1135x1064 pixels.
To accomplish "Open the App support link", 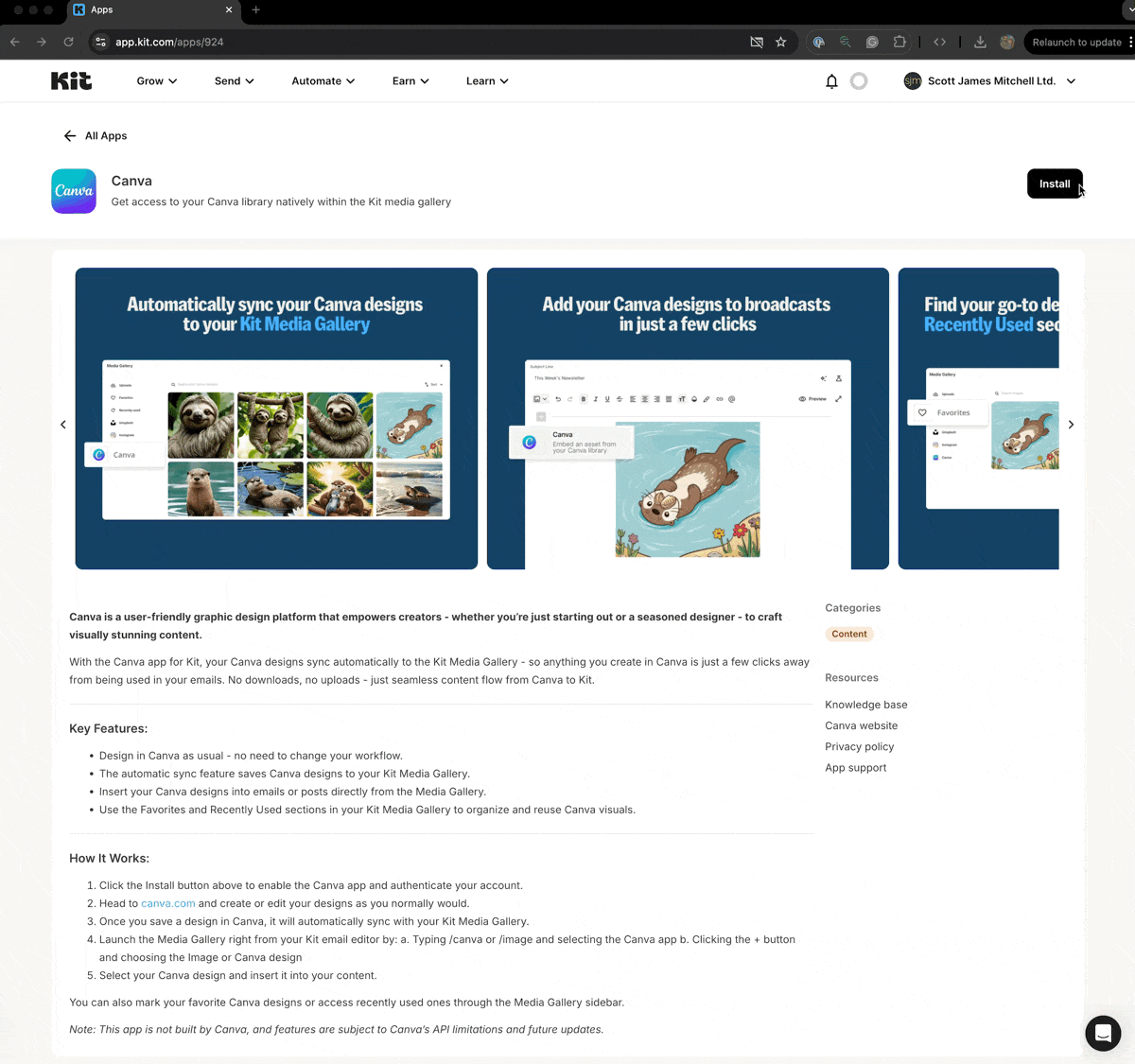I will [856, 768].
